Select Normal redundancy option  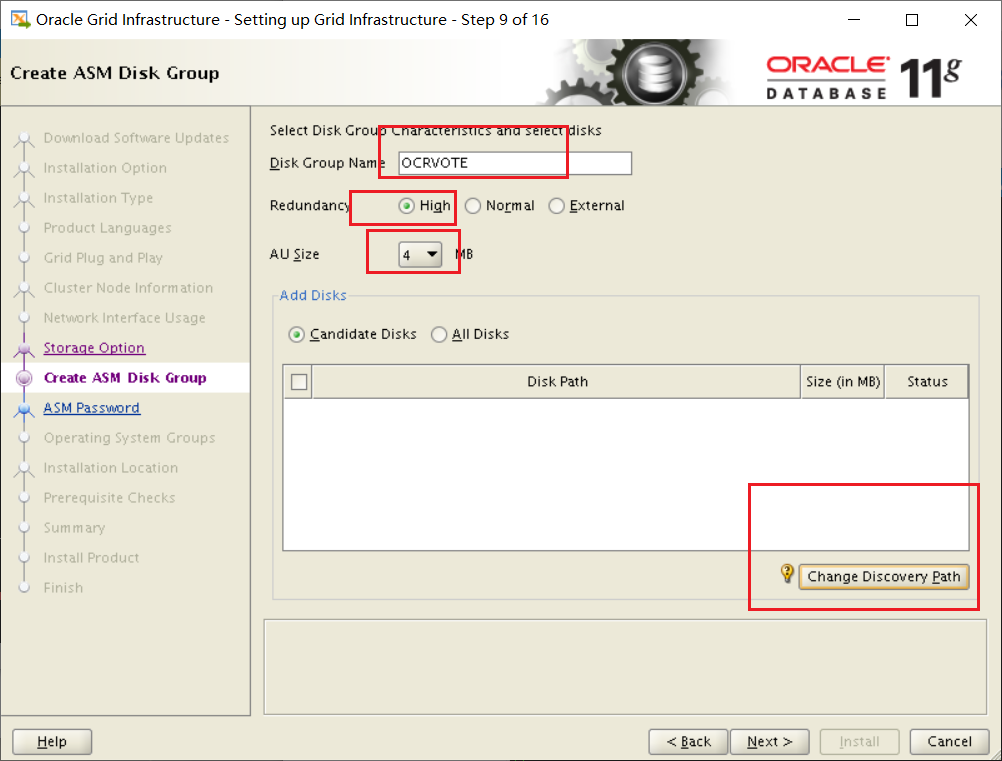tap(473, 206)
